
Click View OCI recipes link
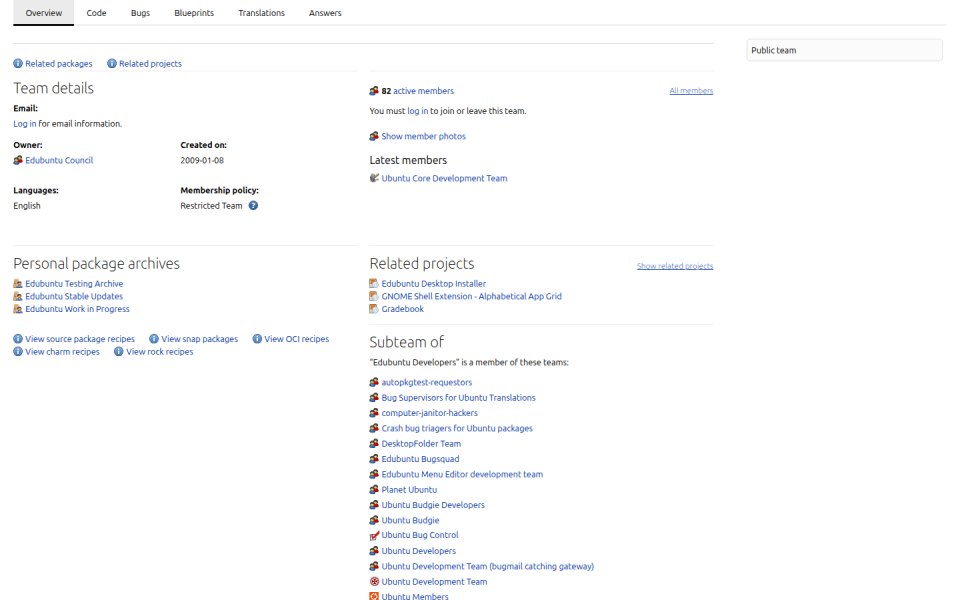[297, 339]
